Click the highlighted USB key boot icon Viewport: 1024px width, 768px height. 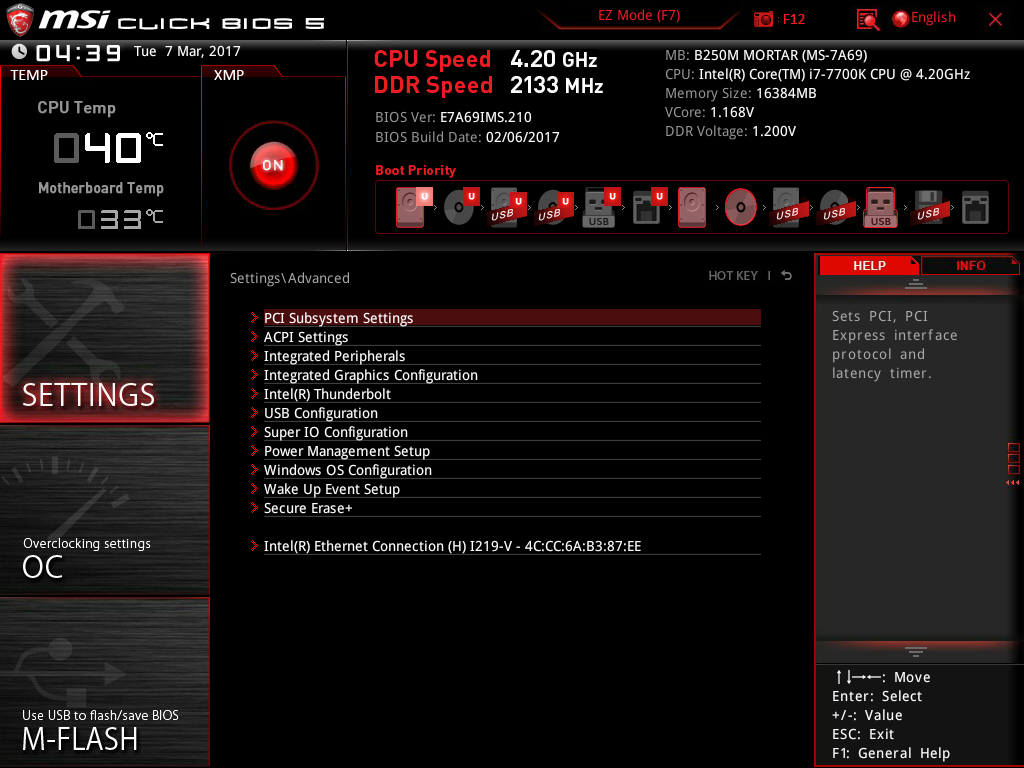(x=880, y=208)
